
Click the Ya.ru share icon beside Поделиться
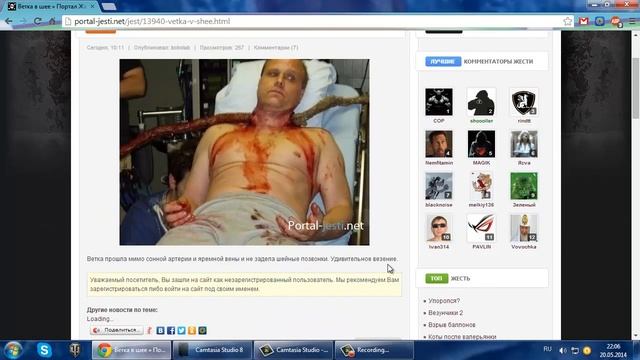pyautogui.click(x=149, y=330)
